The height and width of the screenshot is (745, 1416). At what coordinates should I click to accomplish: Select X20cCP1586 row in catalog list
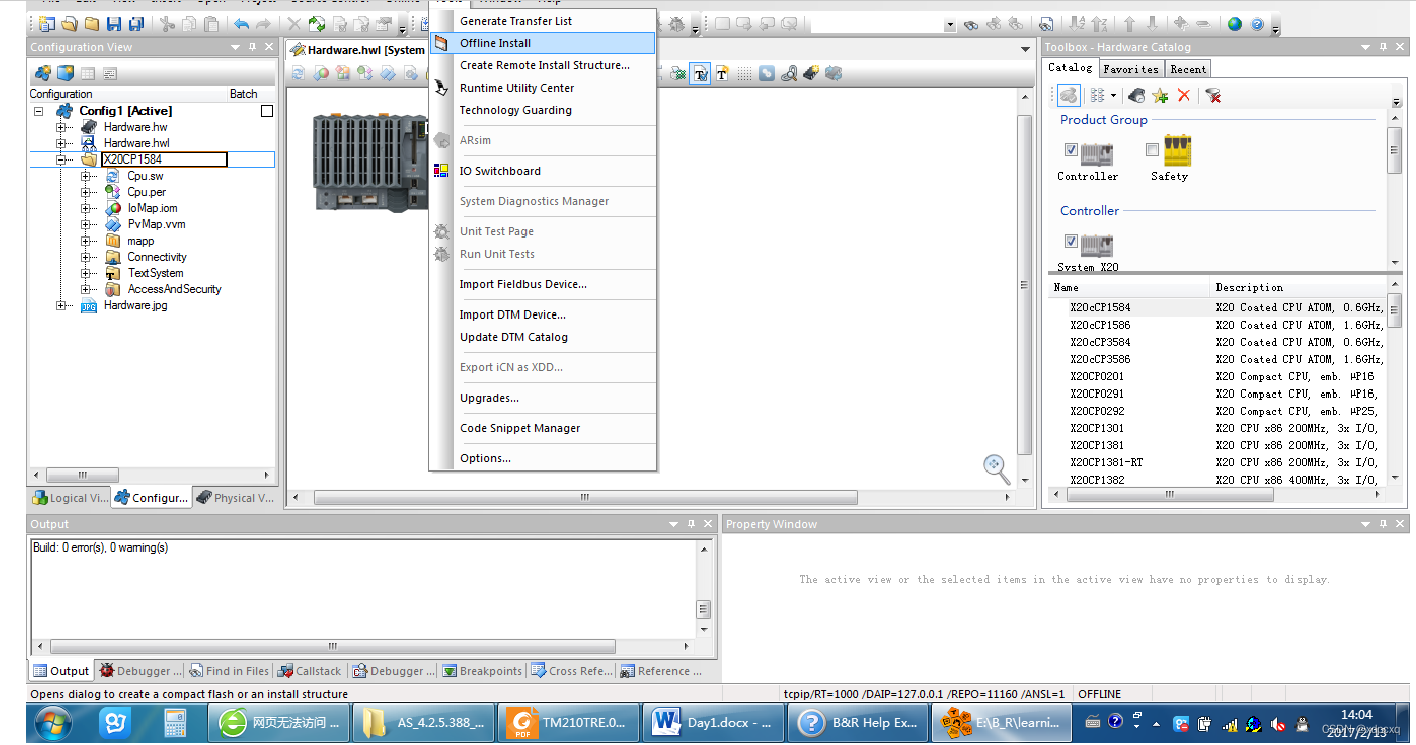click(x=1219, y=325)
